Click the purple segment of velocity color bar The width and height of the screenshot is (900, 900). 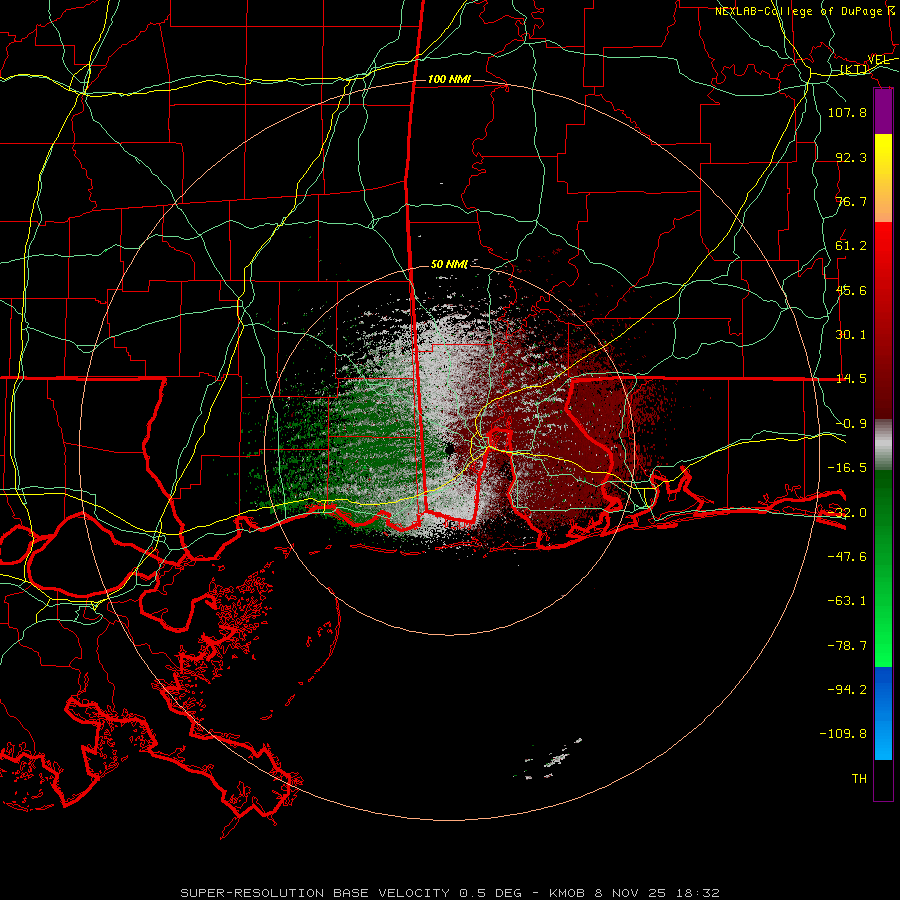click(x=883, y=112)
